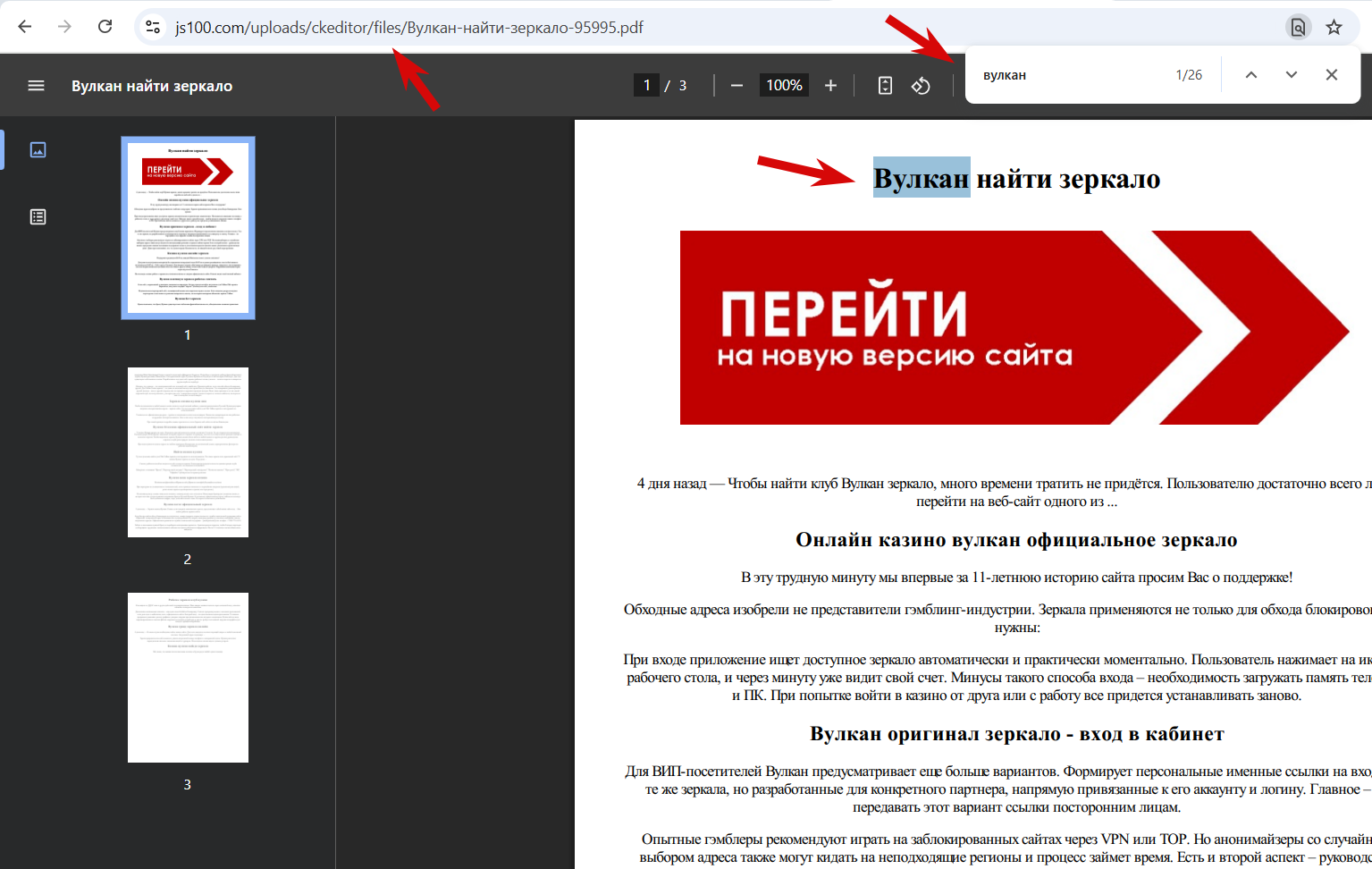Click paragraph starting "Для ВИП-посетителей Вулкан"
This screenshot has width=1372, height=869.
click(998, 789)
